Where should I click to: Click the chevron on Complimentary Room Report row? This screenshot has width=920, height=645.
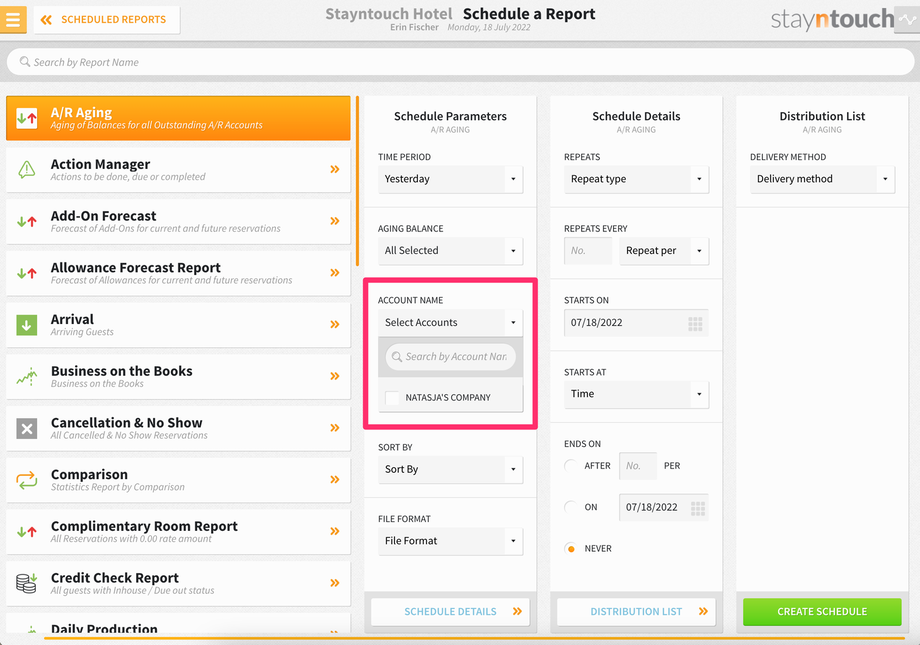(334, 531)
